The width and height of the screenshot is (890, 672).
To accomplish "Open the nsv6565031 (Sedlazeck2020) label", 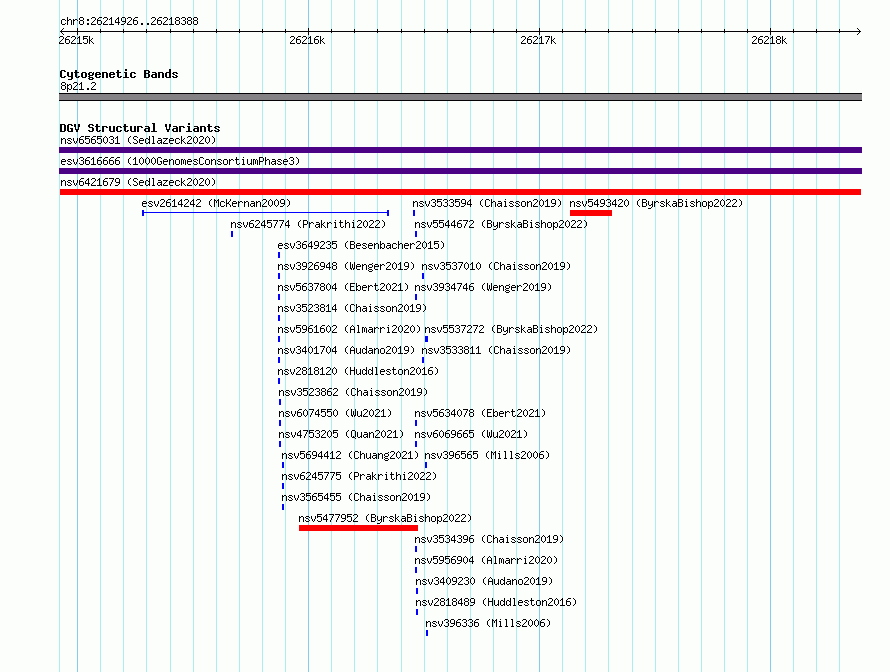I will coord(138,140).
